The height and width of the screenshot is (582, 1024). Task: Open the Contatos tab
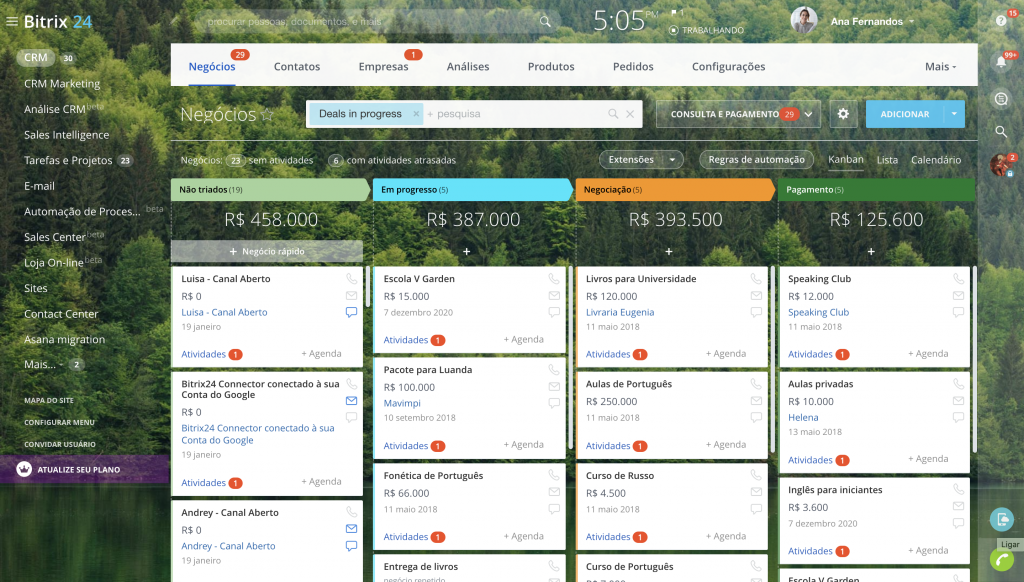pos(297,67)
